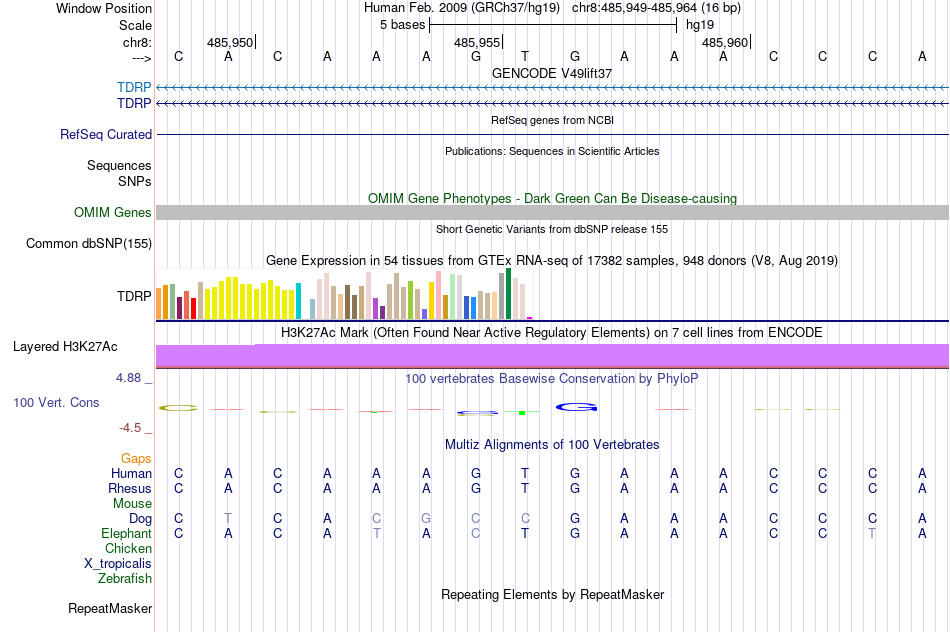Click the Scale label on the left
This screenshot has width=950, height=632.
pos(135,25)
